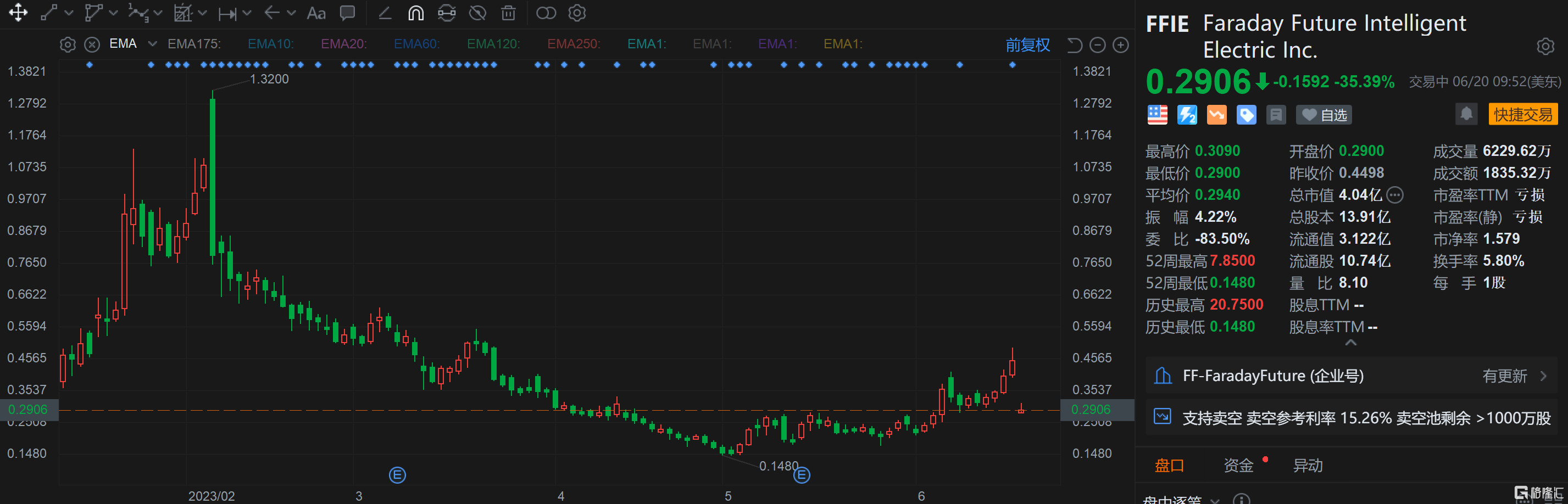1568x504 pixels.
Task: Switch to the 盘口 tab
Action: (1169, 466)
